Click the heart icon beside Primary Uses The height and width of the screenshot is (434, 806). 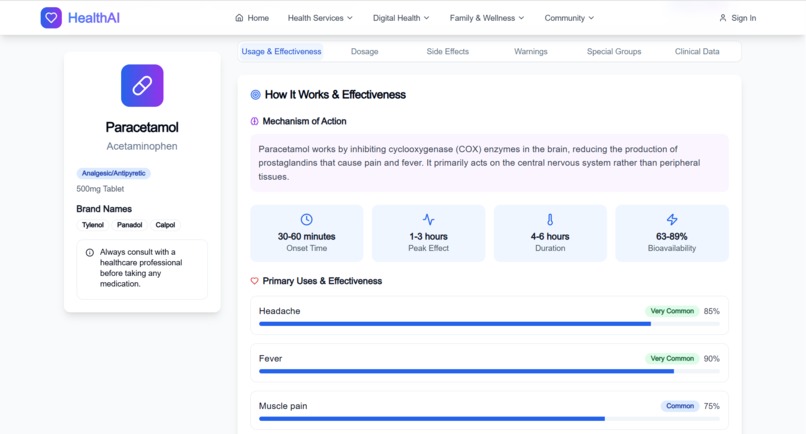[254, 281]
